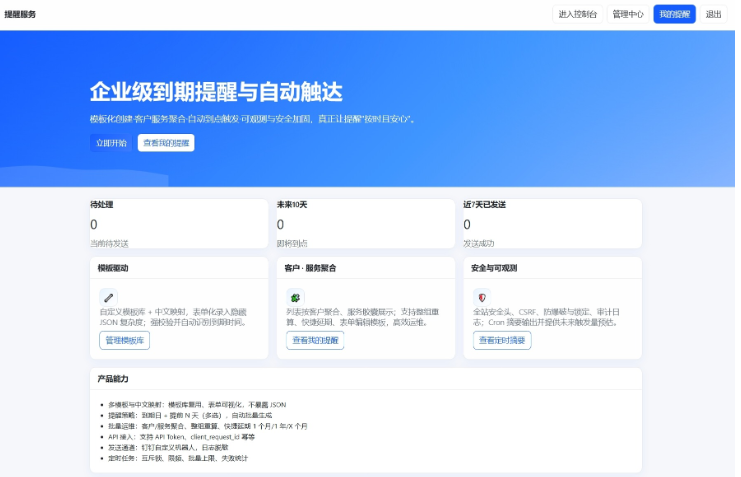Click the 安全与可观测 card heading

[x=494, y=268]
